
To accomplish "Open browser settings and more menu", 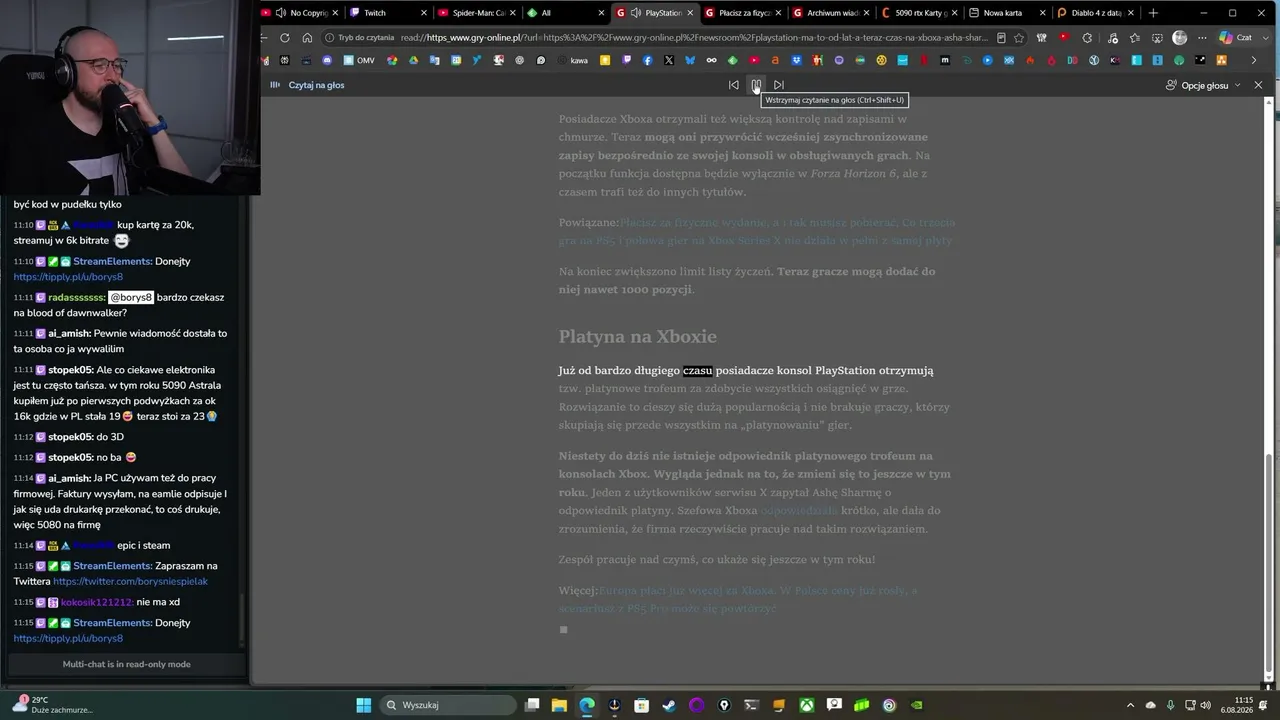I will tap(1201, 38).
